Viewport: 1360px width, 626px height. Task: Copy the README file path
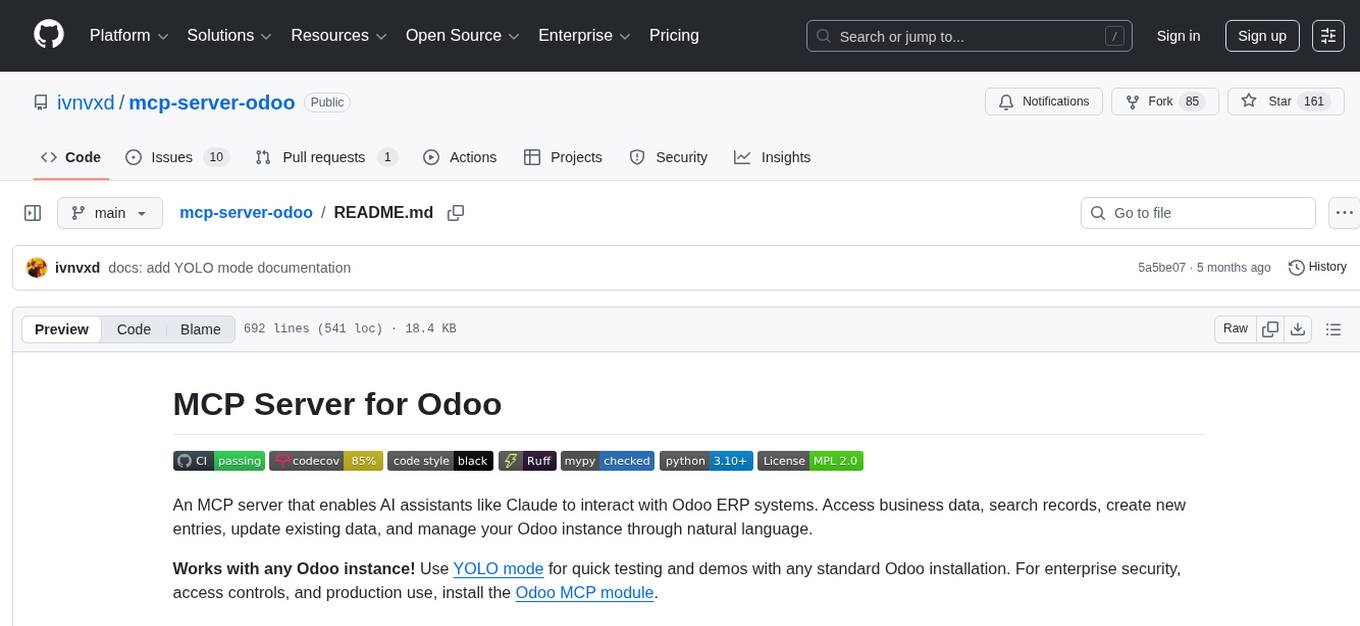point(456,212)
